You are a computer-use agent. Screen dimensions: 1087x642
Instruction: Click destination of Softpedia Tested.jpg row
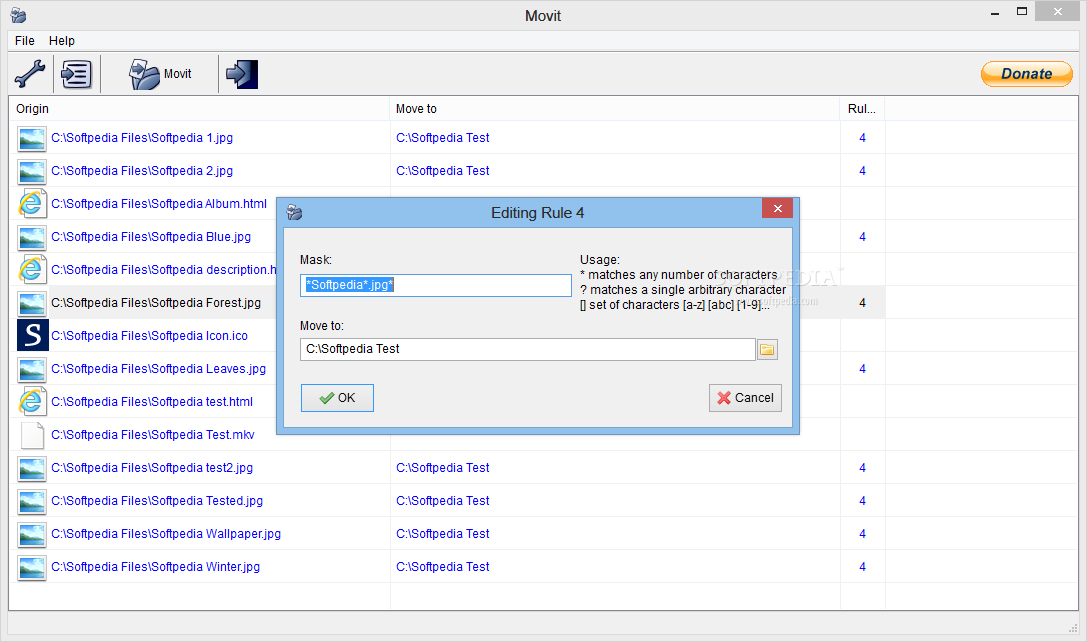coord(442,501)
